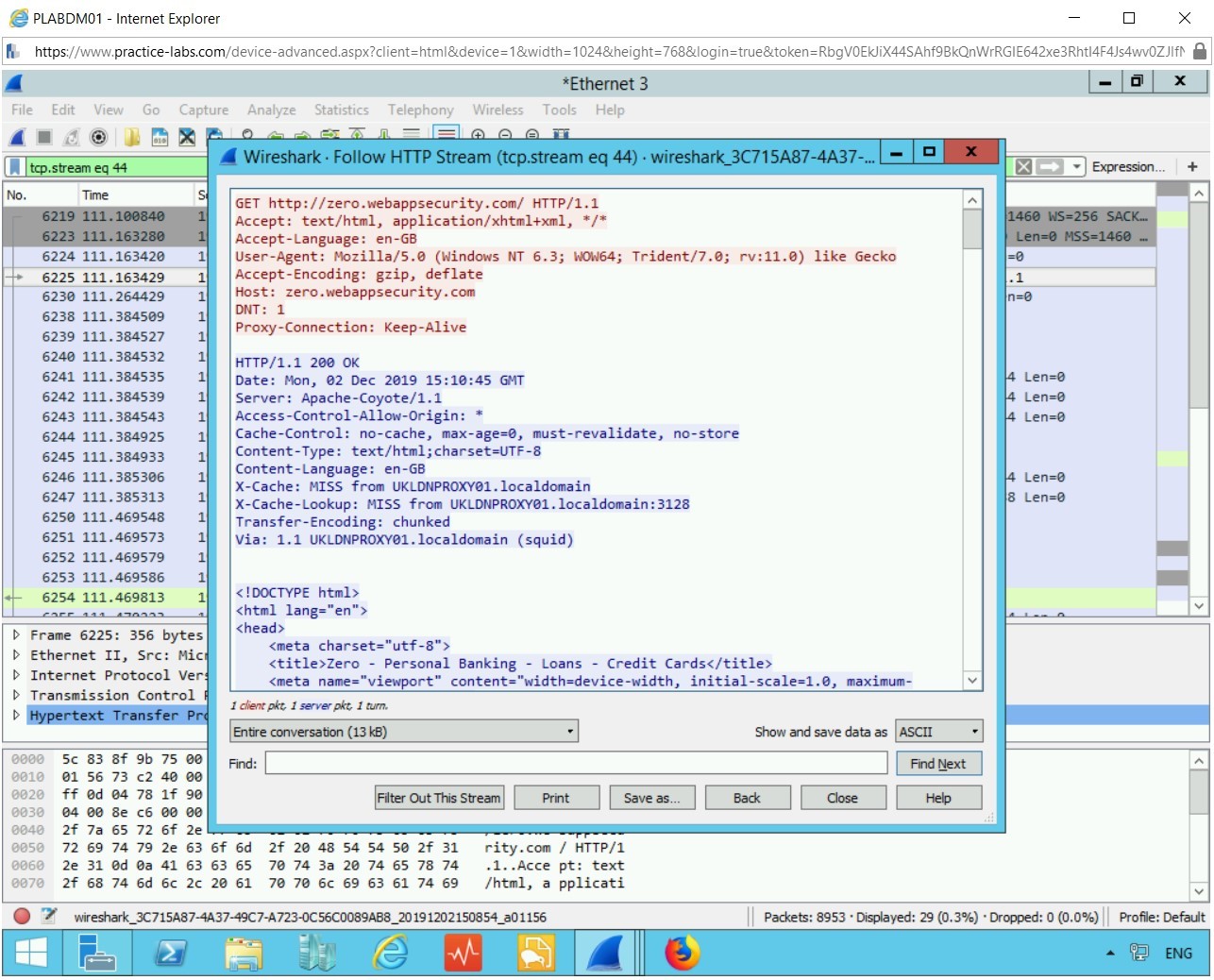Open the Capture menu
Viewport: 1214px width, 980px height.
pyautogui.click(x=204, y=110)
